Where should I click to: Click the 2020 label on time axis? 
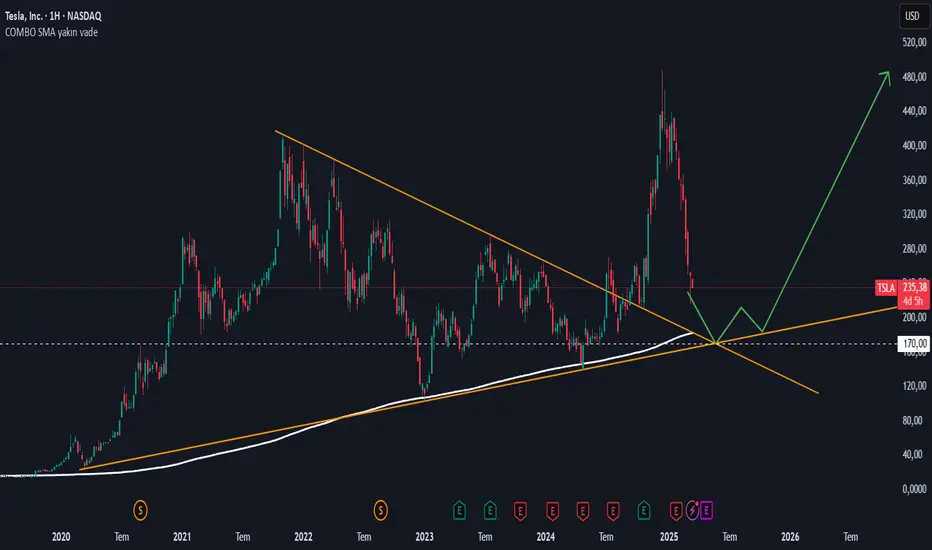point(61,537)
